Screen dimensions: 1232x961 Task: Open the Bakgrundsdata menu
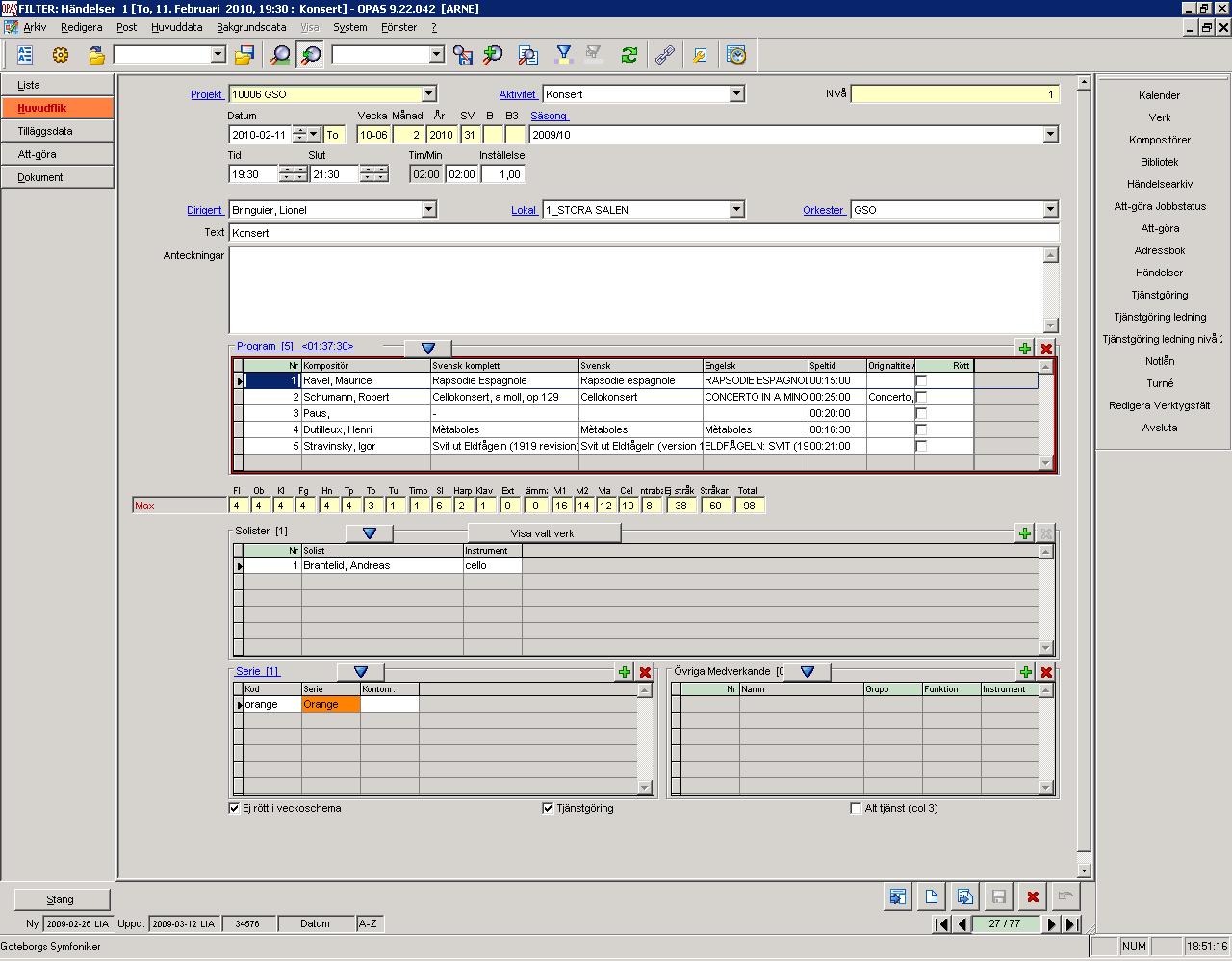click(251, 27)
